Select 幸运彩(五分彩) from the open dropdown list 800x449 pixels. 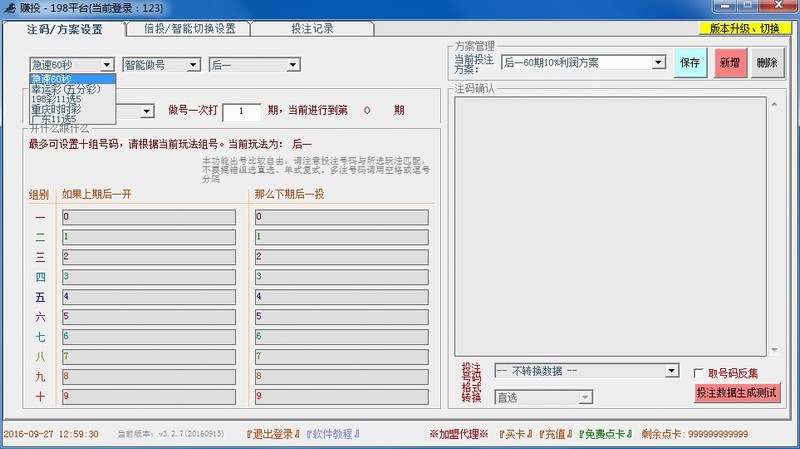point(65,89)
